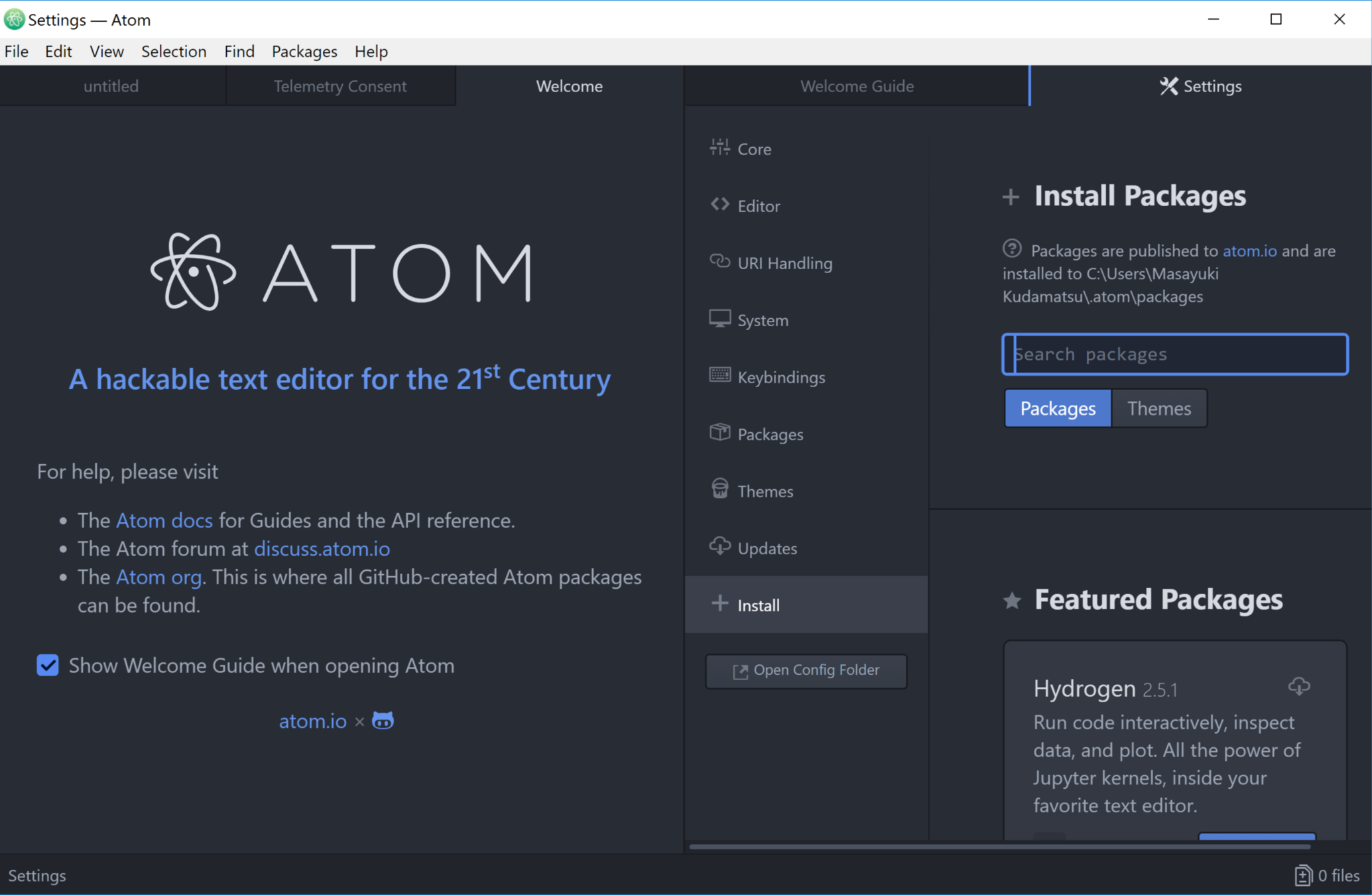Click the Themes paint bucket icon
This screenshot has height=895, width=1372.
(x=719, y=489)
